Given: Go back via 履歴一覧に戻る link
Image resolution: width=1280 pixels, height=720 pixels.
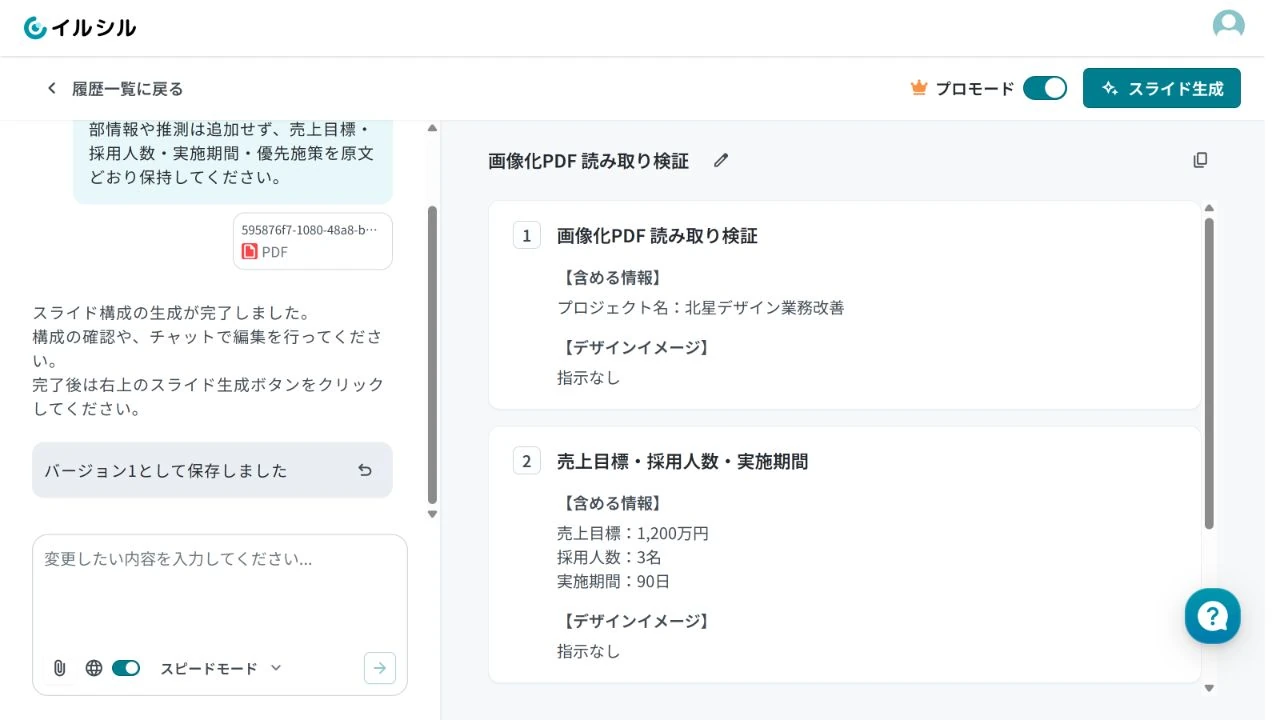Looking at the screenshot, I should (128, 89).
